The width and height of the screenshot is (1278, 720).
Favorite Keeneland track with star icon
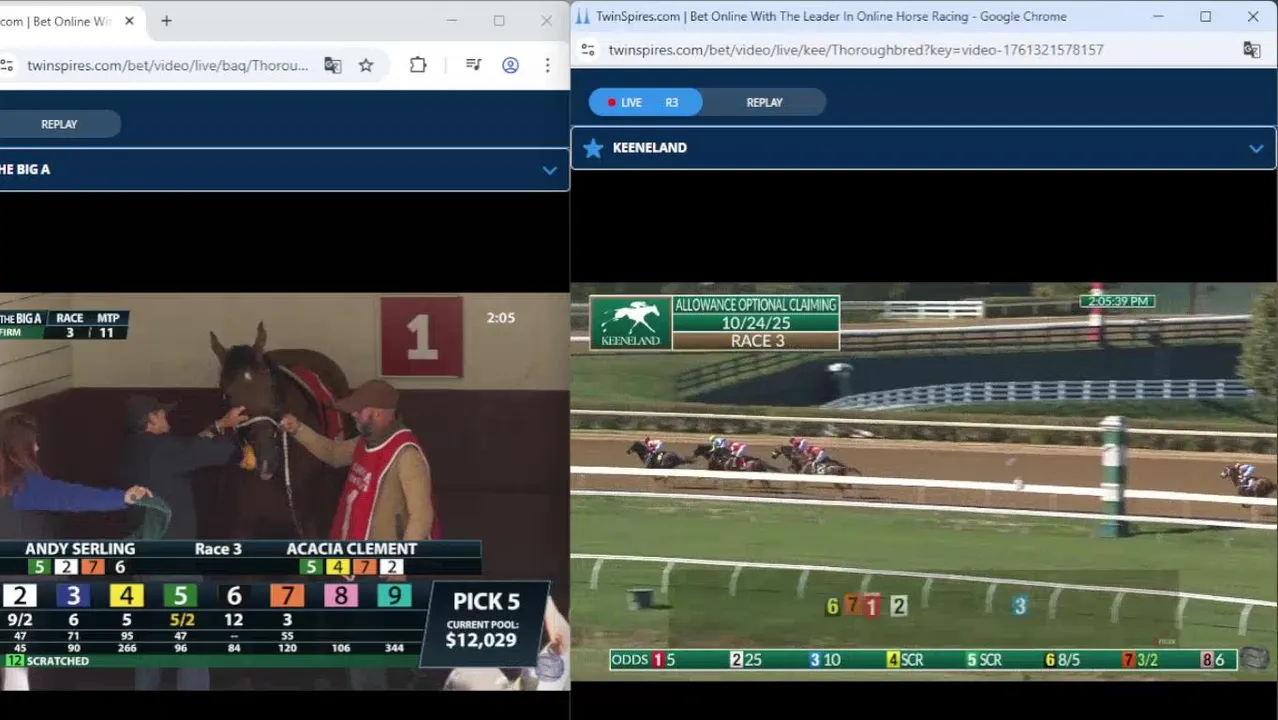tap(593, 148)
